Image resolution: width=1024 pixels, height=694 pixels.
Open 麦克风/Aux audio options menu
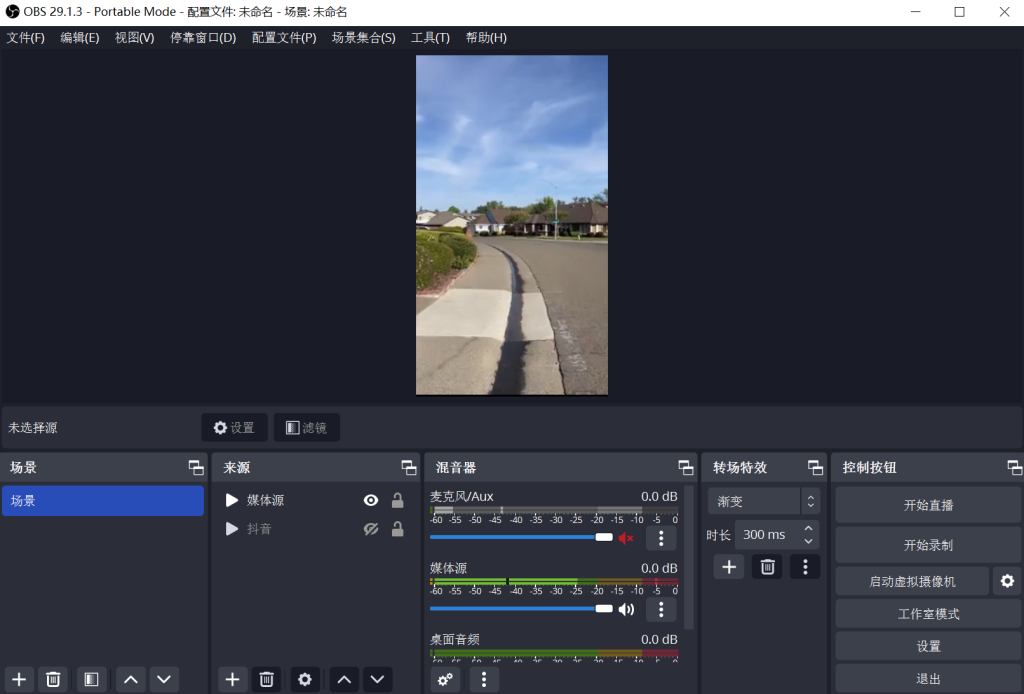click(x=661, y=538)
